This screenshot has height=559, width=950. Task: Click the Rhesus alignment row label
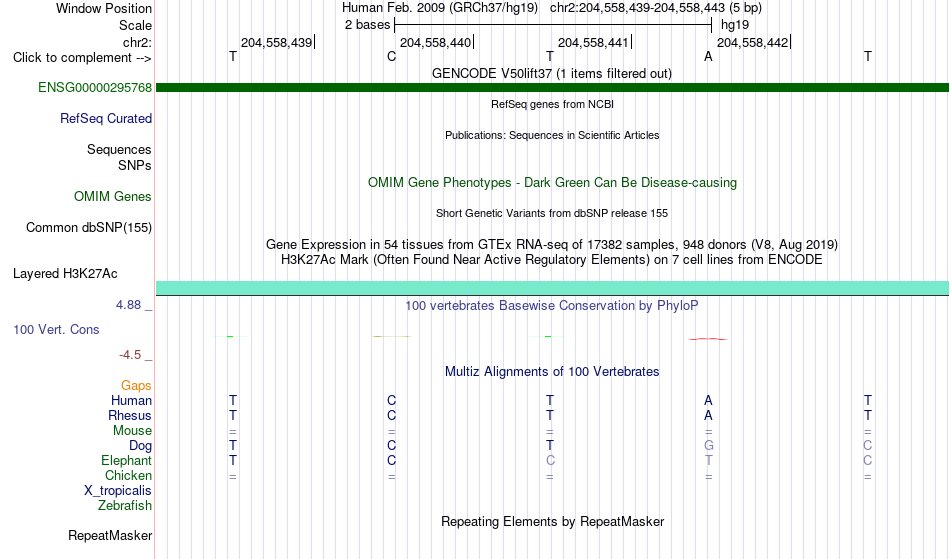(130, 416)
